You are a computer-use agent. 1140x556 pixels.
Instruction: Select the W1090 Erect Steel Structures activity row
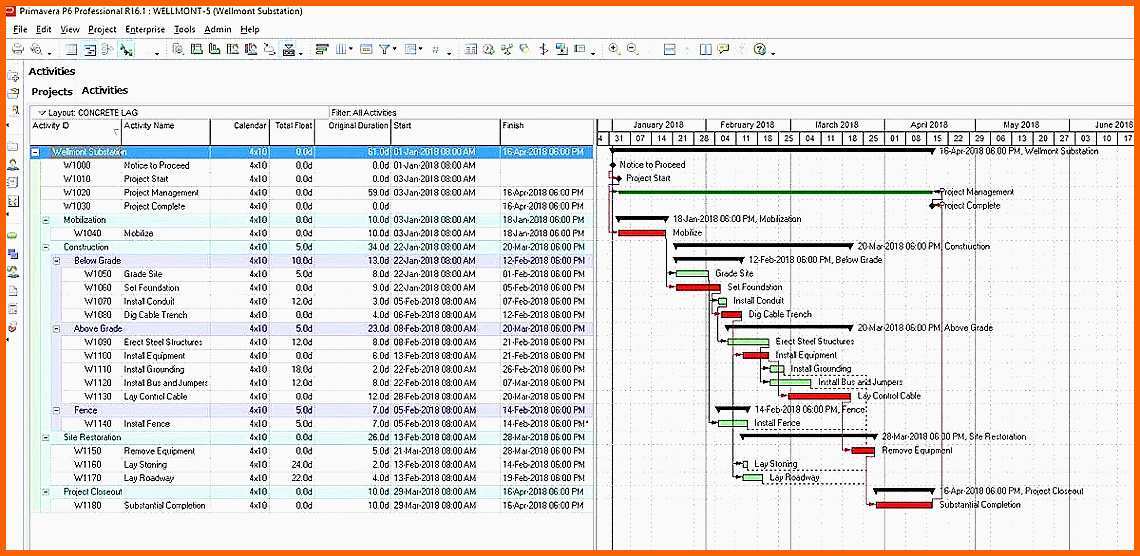pyautogui.click(x=160, y=342)
